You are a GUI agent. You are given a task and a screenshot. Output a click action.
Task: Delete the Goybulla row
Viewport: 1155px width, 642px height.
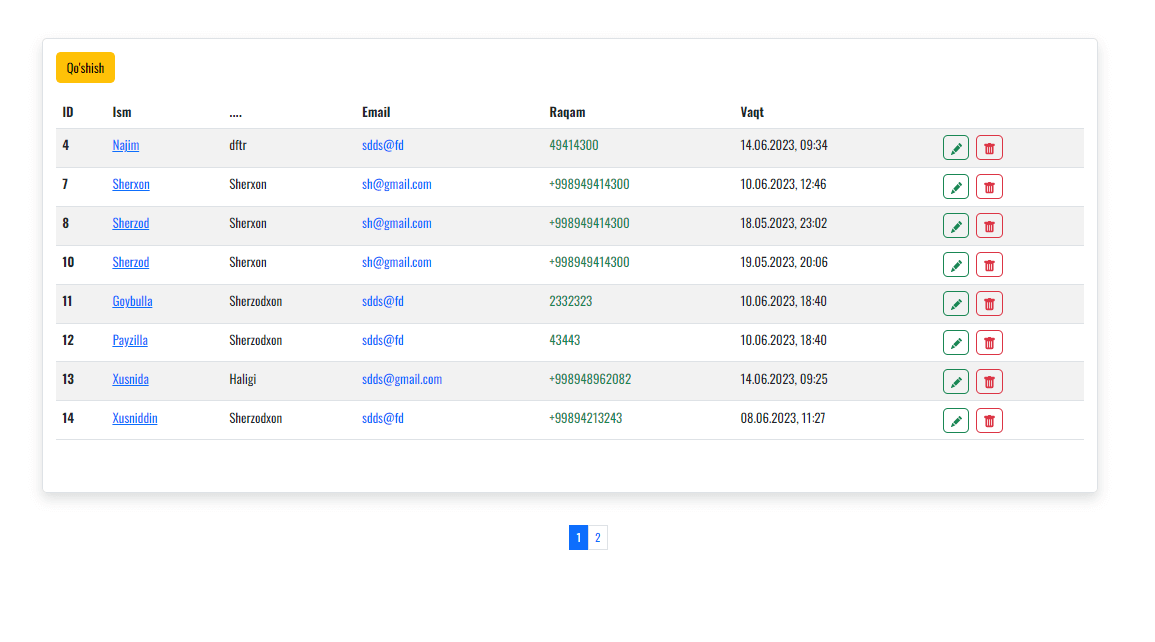989,304
